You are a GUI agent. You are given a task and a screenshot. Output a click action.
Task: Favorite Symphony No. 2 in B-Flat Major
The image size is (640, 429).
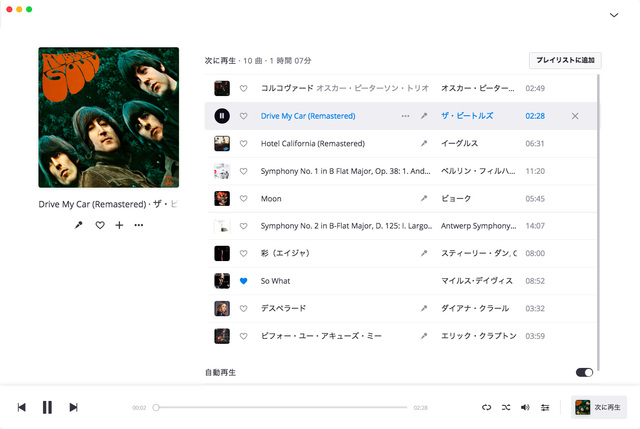243,226
